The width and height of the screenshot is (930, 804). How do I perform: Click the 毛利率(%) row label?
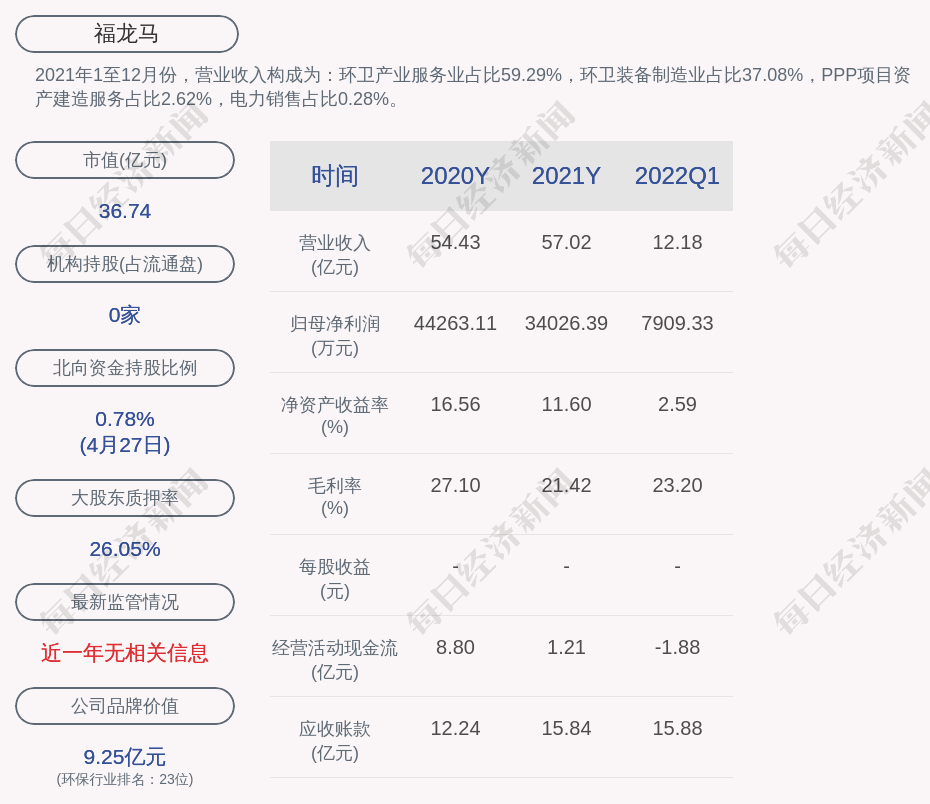coord(335,497)
